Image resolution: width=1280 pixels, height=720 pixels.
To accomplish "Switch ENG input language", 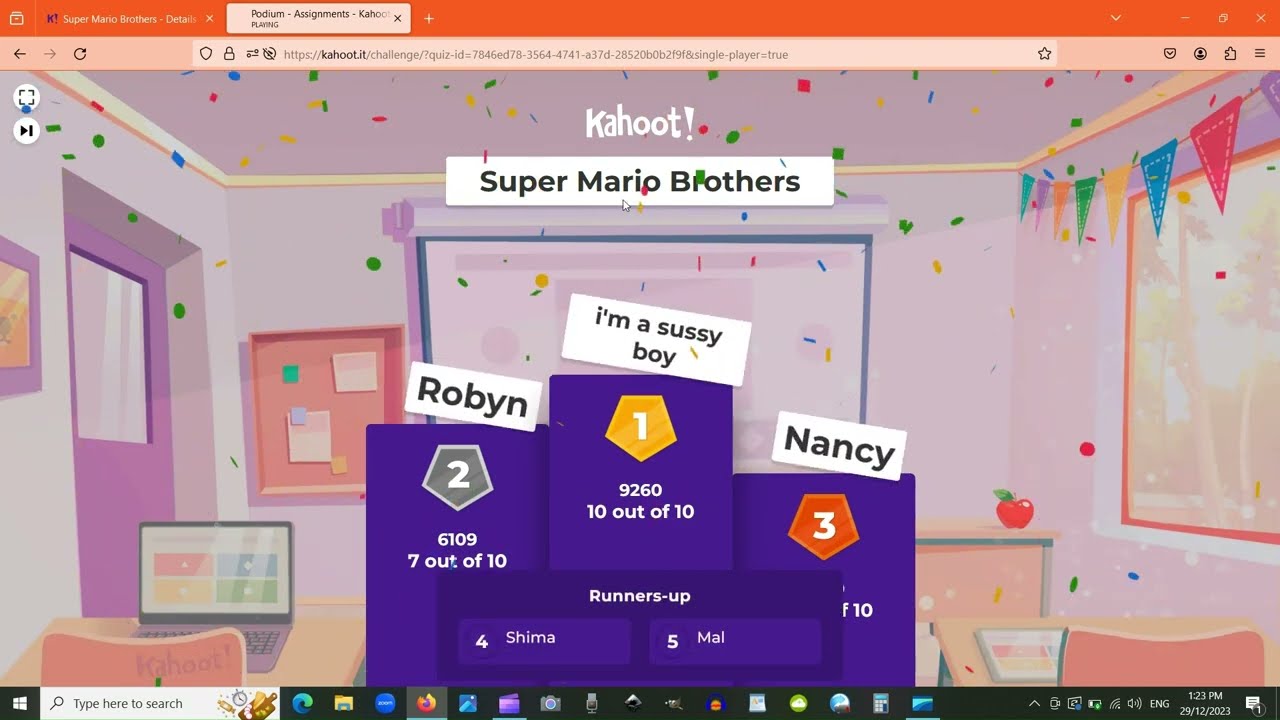I will (1160, 703).
